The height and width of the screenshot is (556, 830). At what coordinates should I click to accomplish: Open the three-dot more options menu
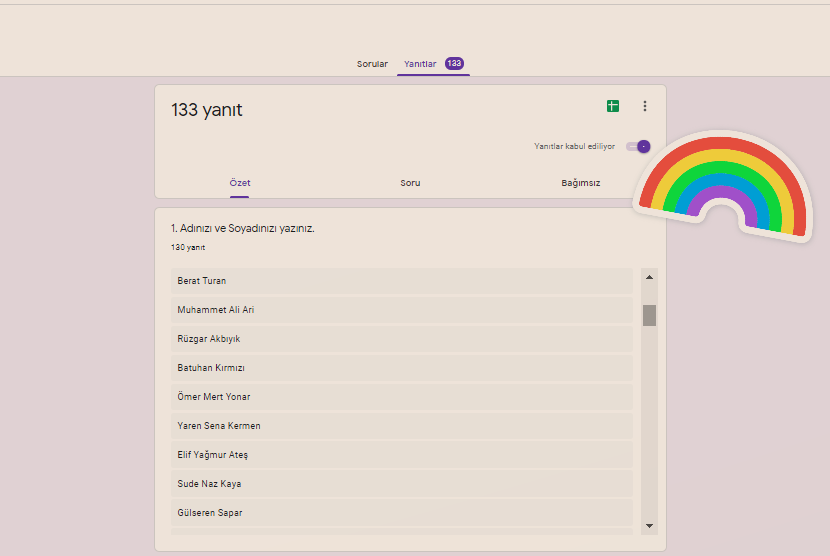tap(645, 106)
